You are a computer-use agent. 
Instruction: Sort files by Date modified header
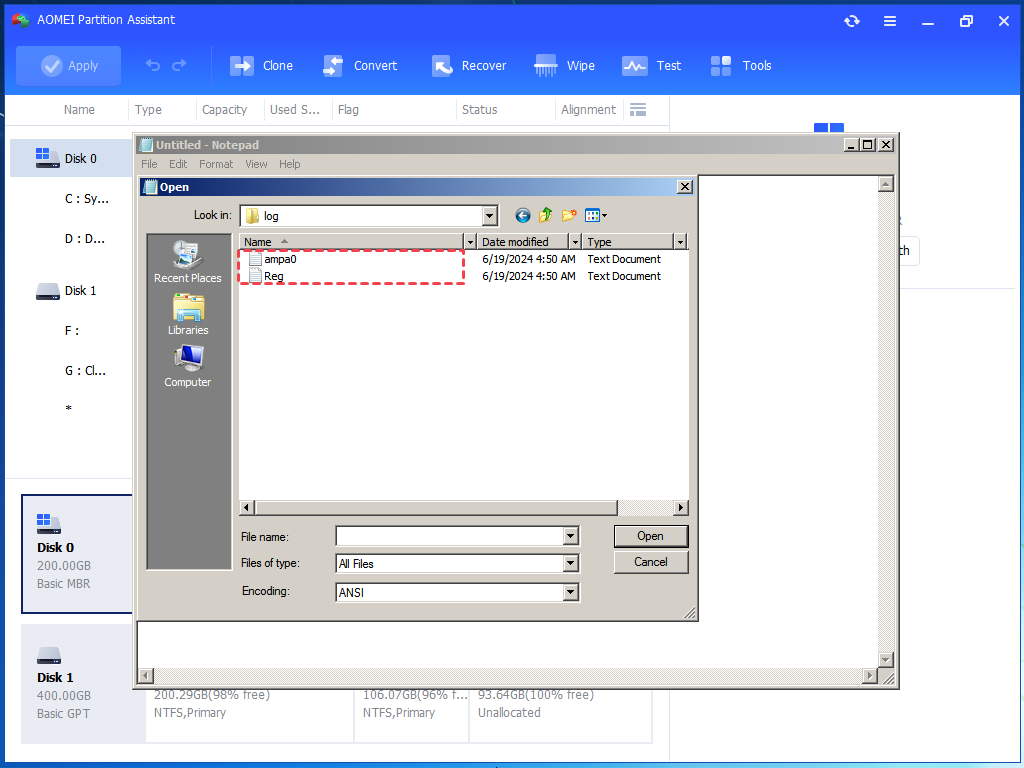[x=523, y=242]
